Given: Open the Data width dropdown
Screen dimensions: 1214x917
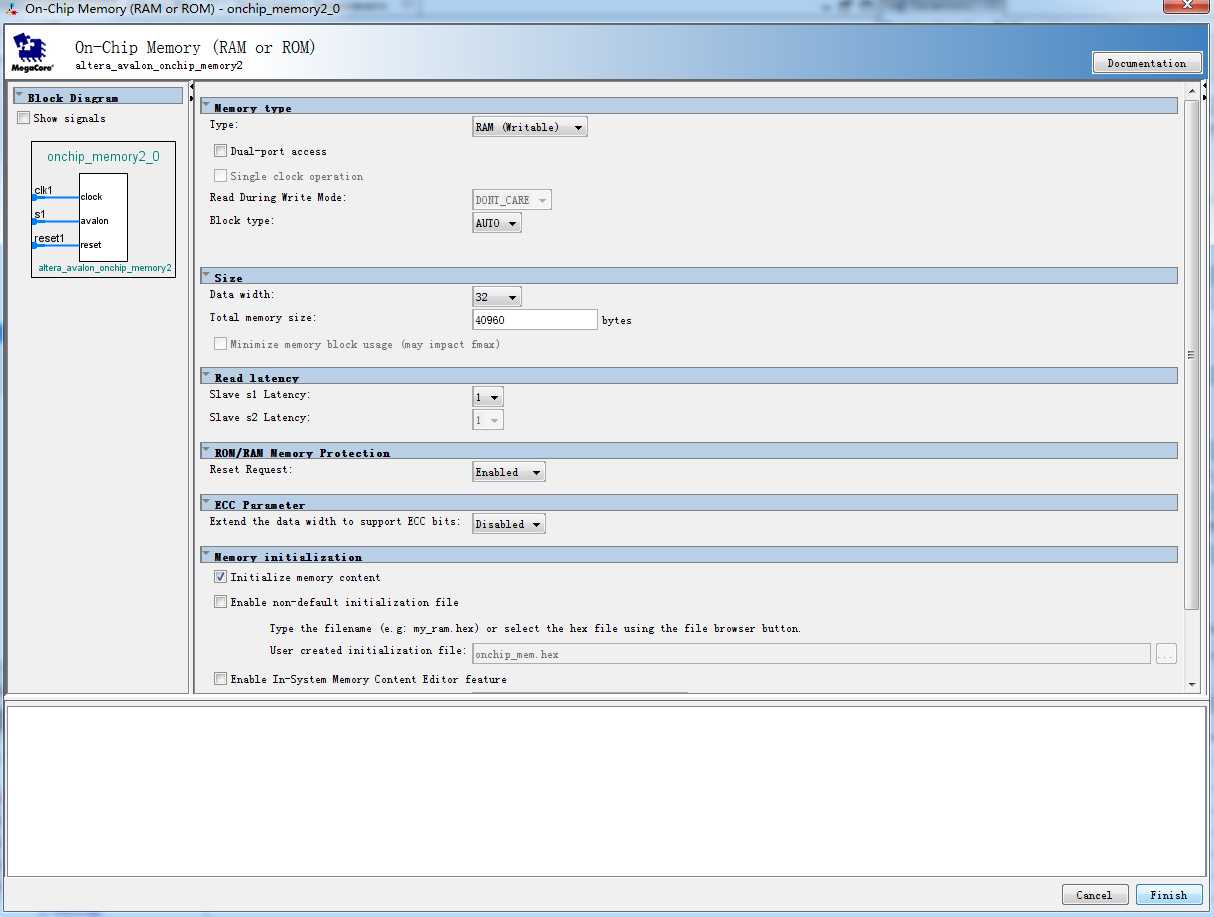Looking at the screenshot, I should [x=497, y=297].
